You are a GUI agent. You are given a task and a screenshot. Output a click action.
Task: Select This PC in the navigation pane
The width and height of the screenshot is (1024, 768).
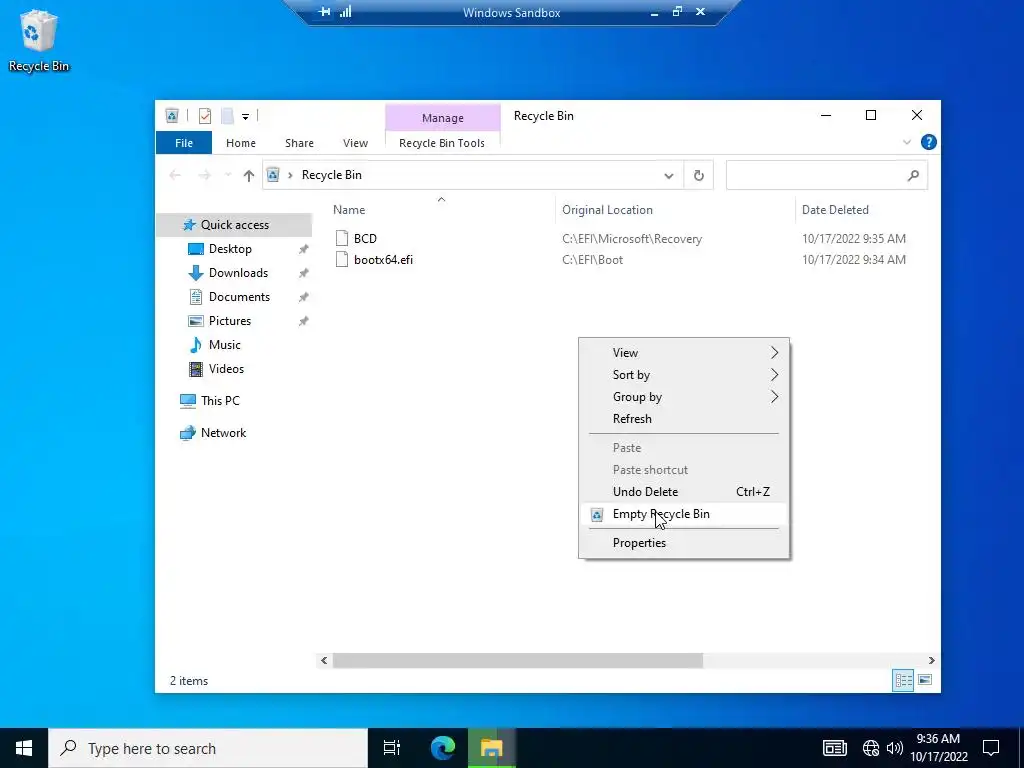(220, 401)
